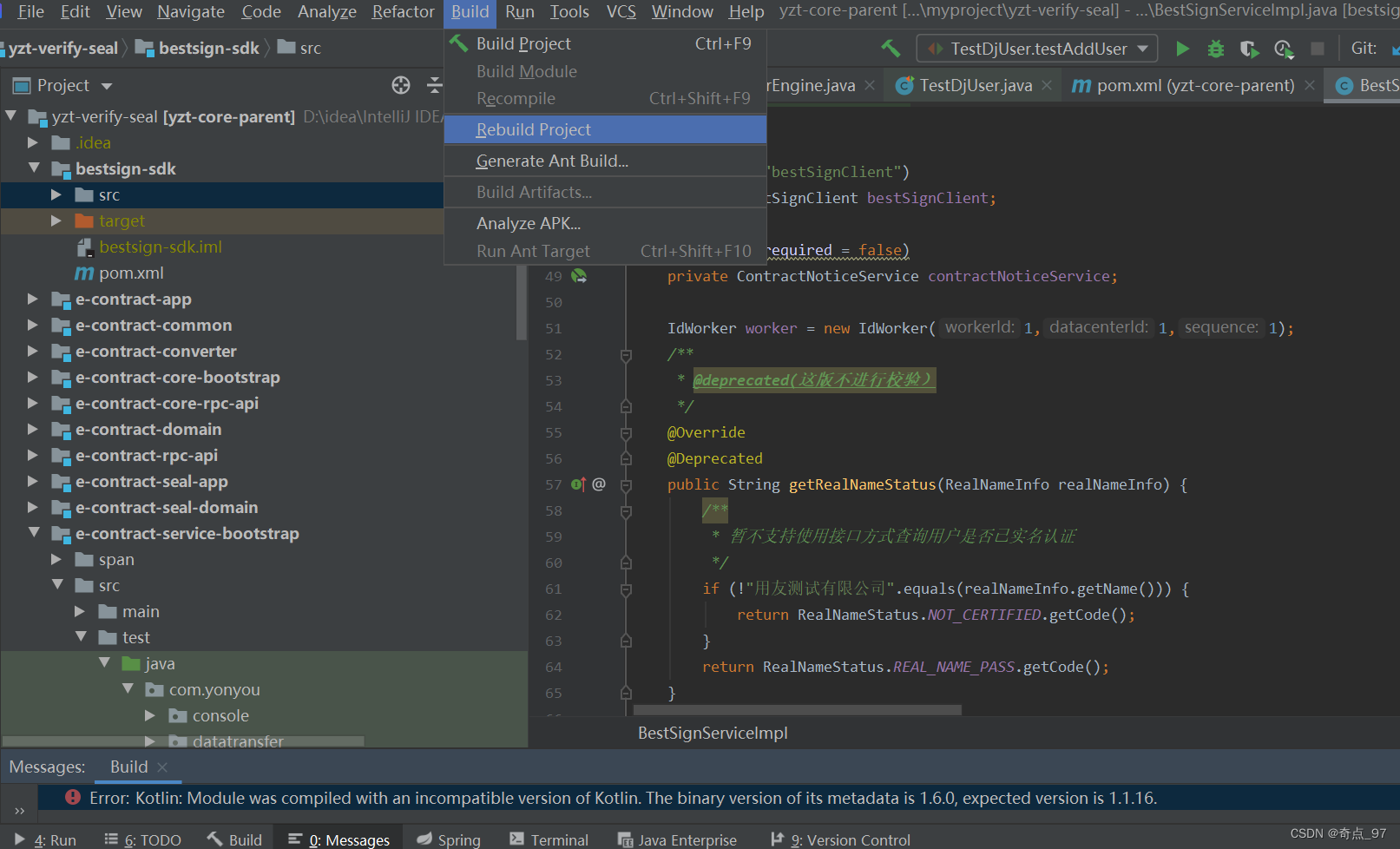1400x849 pixels.
Task: Open run configuration dropdown TestDjUser.testAddUser
Action: 1038,49
